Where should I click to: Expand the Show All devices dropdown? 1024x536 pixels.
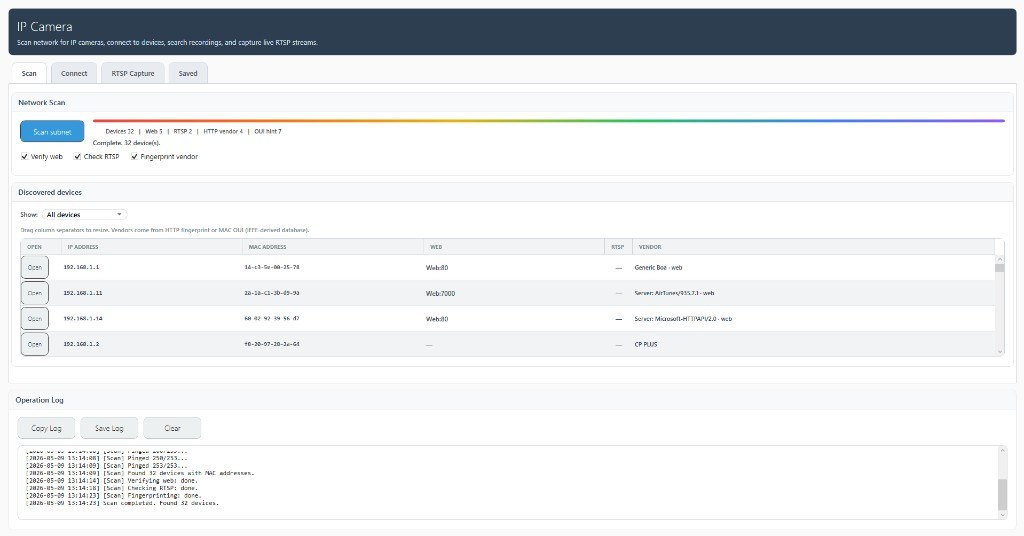[84, 214]
